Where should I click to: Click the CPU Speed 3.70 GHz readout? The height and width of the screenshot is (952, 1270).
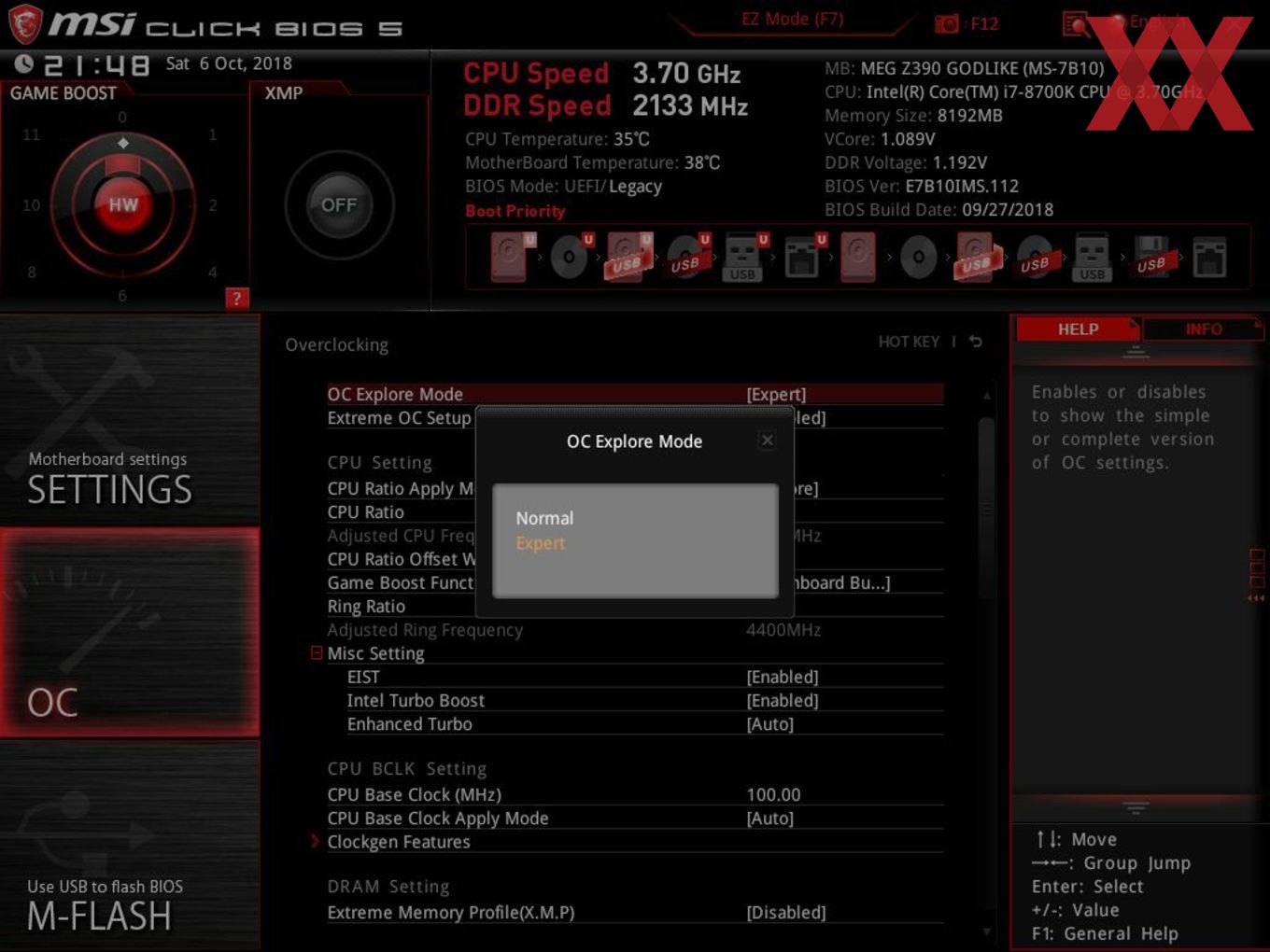pyautogui.click(x=602, y=73)
